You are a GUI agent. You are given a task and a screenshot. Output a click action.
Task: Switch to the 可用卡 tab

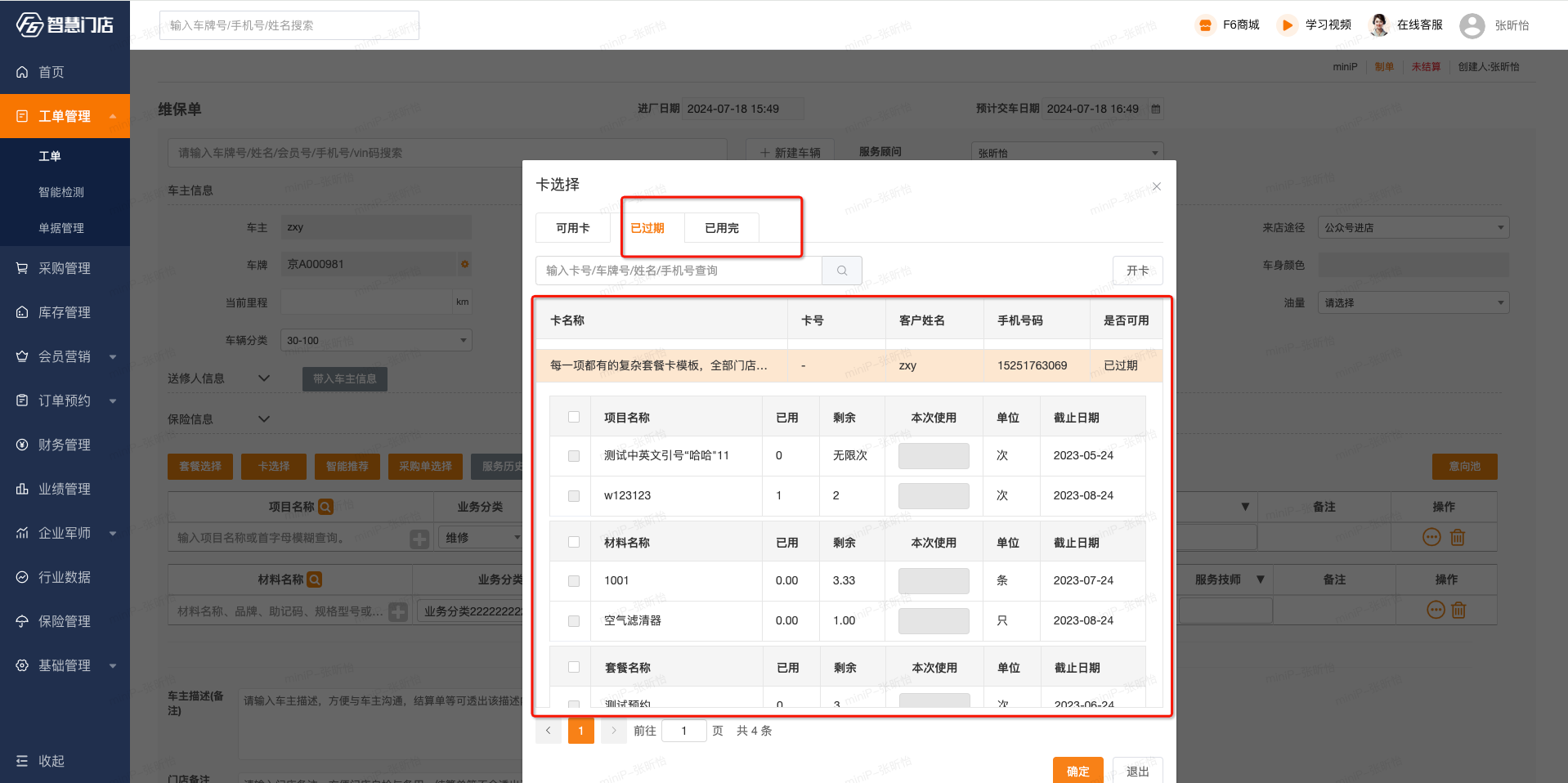click(x=573, y=228)
